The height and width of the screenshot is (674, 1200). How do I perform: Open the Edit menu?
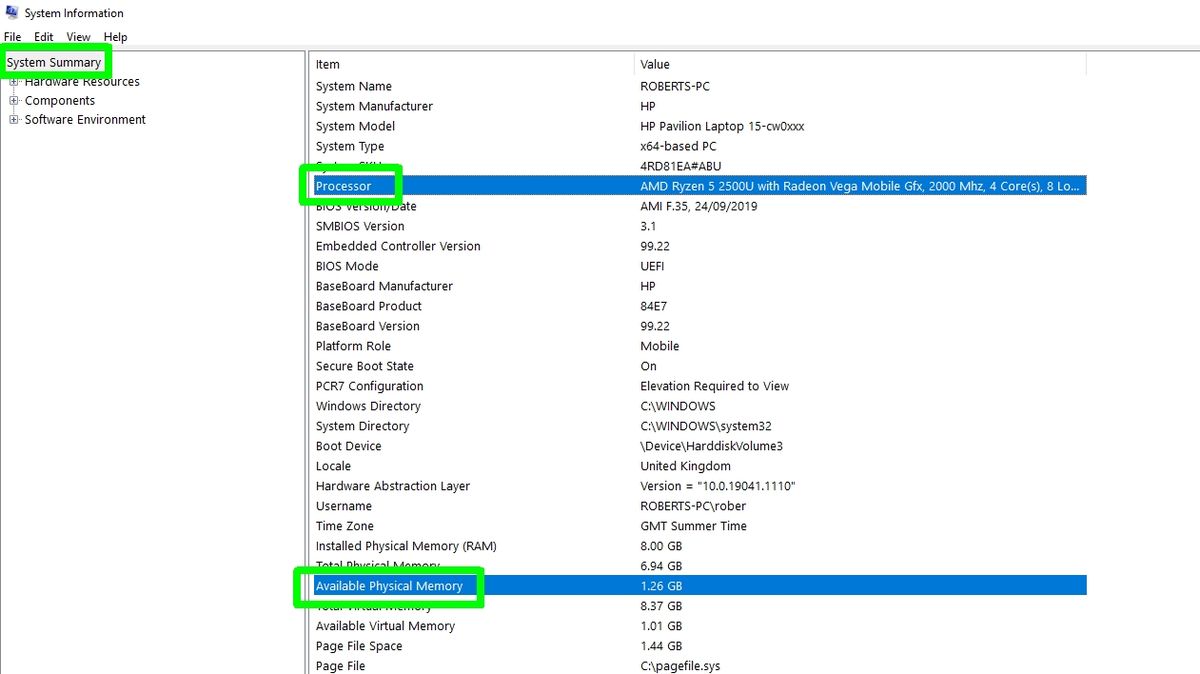[x=43, y=36]
